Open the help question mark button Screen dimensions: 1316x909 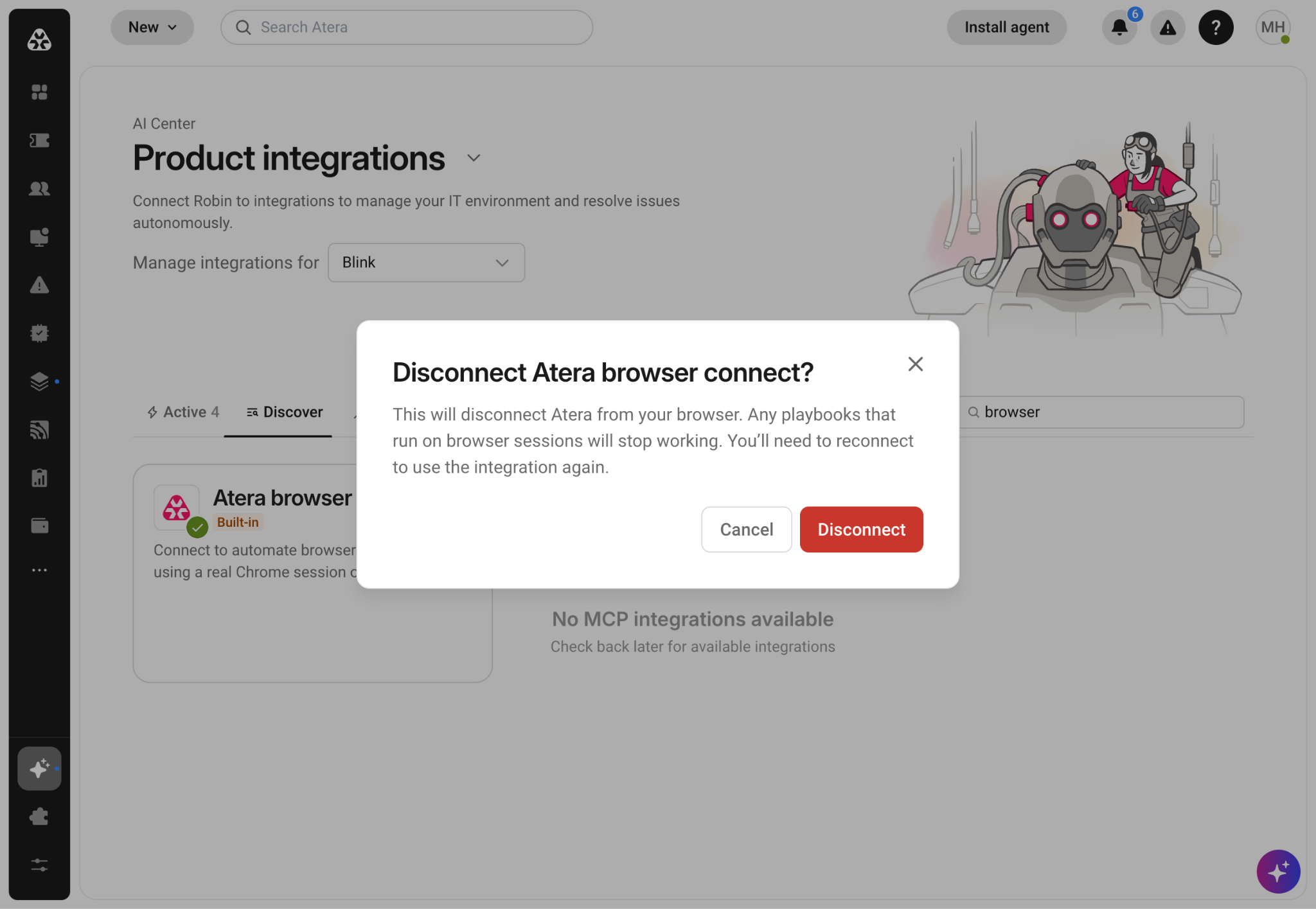click(x=1216, y=28)
